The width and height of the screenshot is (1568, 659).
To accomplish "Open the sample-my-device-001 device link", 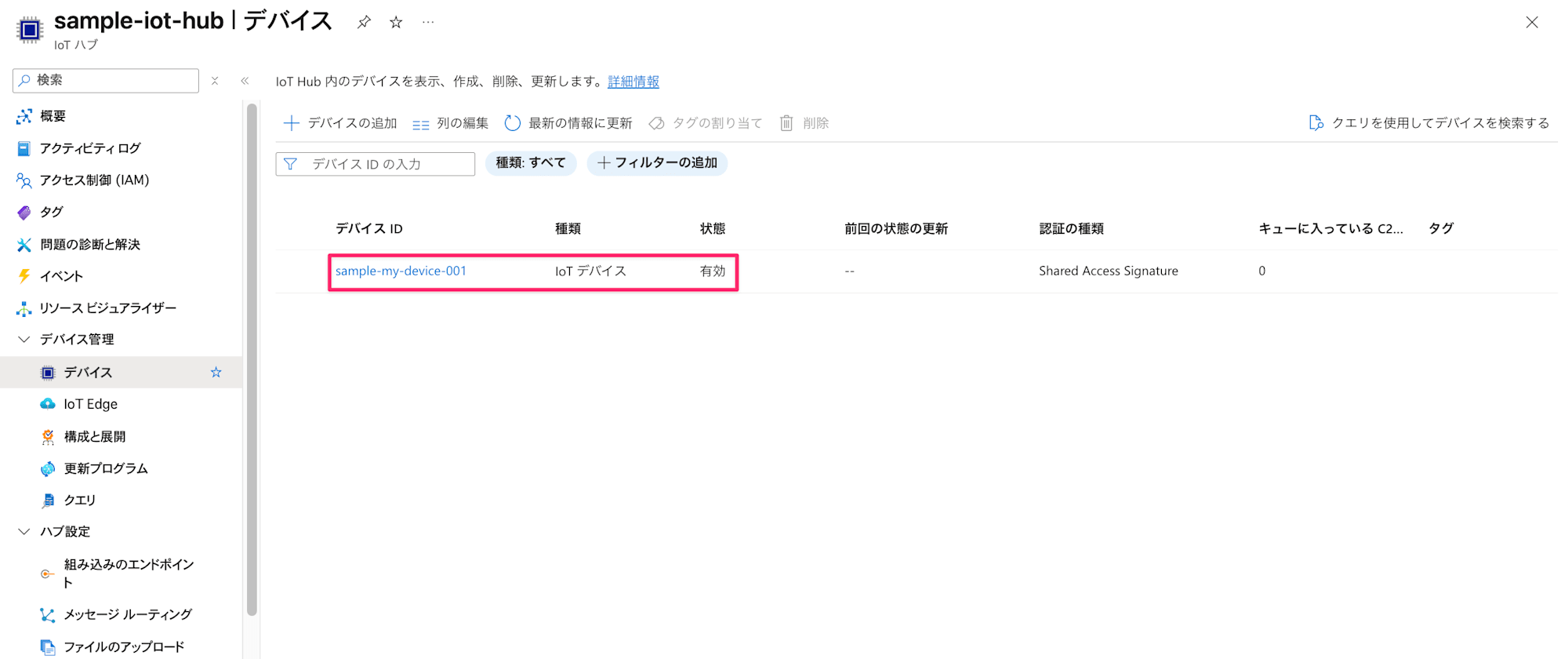I will (401, 271).
